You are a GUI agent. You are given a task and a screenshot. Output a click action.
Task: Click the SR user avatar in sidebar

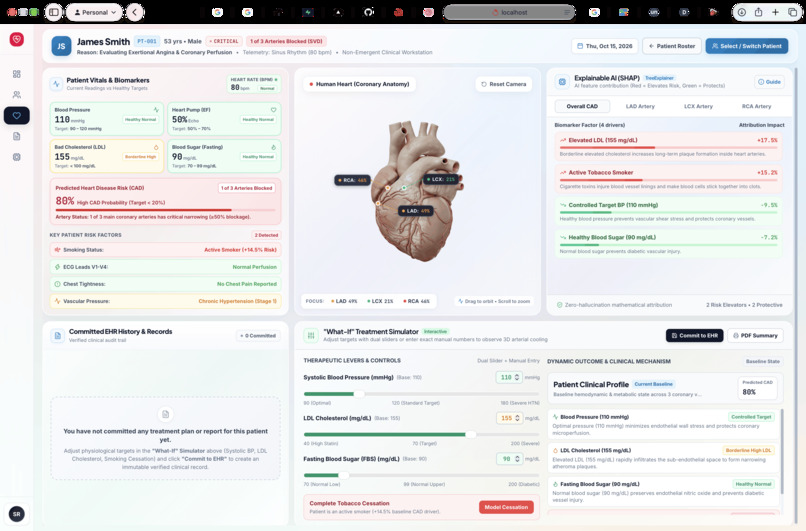click(16, 514)
